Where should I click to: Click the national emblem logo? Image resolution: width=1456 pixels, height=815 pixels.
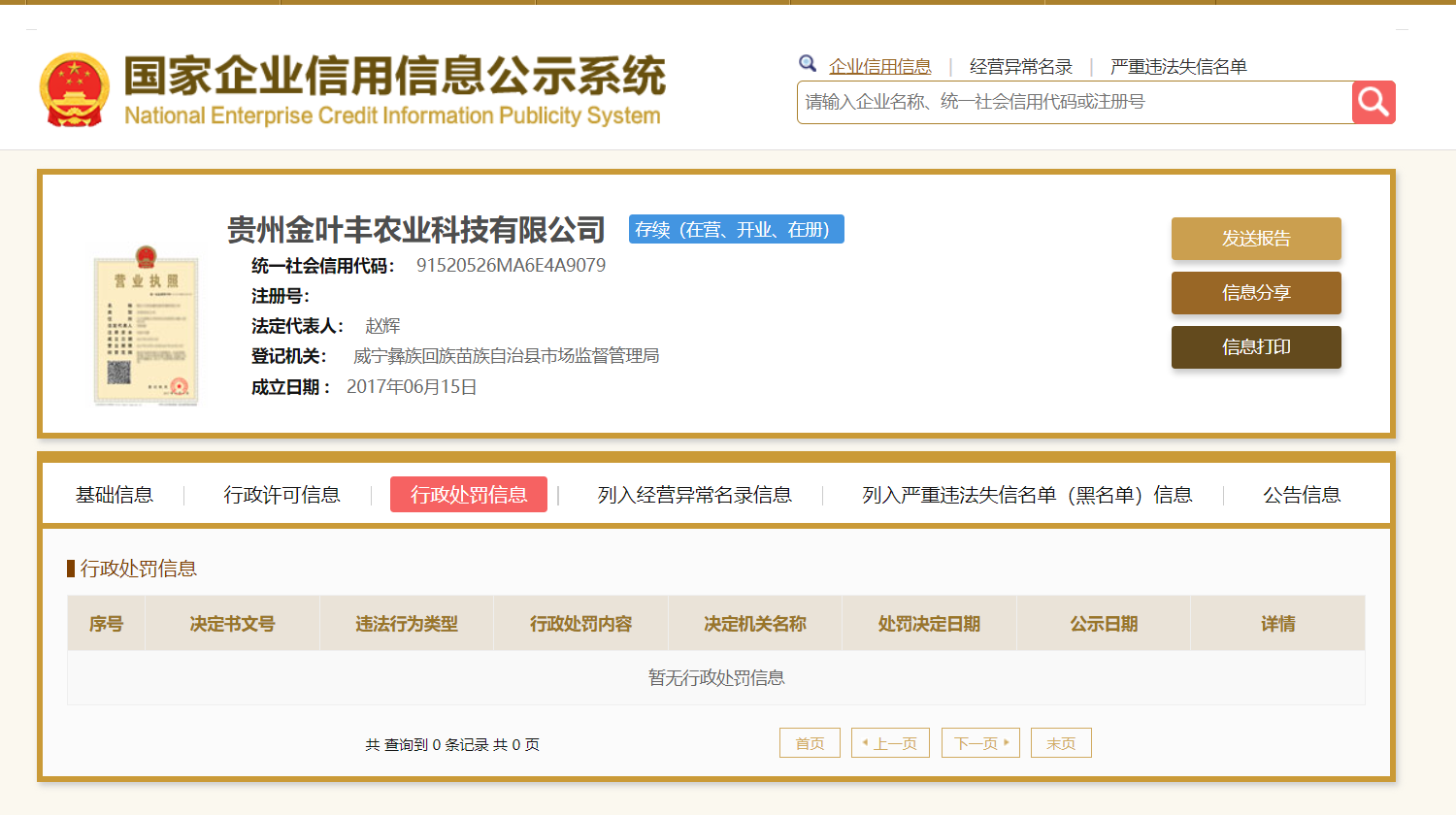coord(75,89)
